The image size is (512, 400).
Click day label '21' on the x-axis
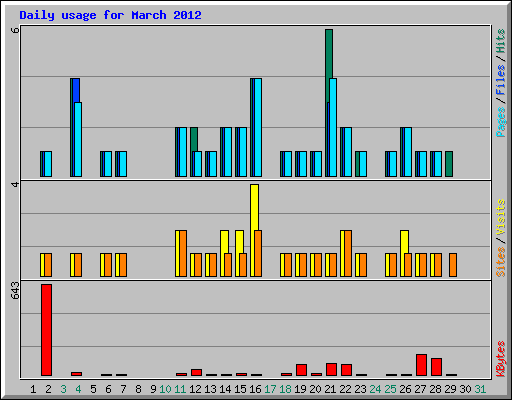coord(330,389)
